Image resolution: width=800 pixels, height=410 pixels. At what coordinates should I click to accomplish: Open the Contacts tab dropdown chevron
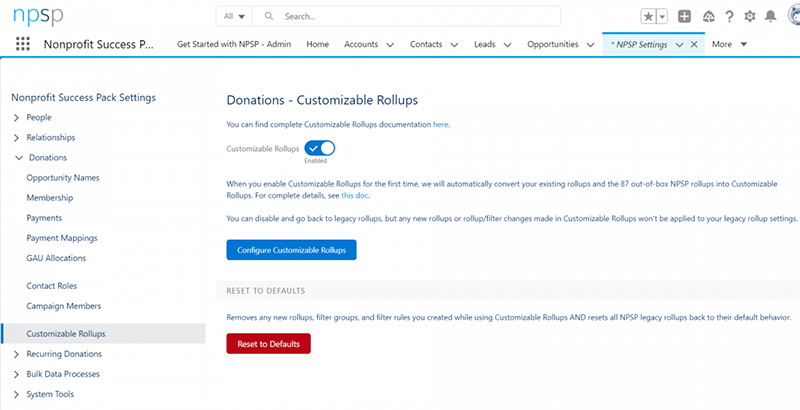[454, 45]
